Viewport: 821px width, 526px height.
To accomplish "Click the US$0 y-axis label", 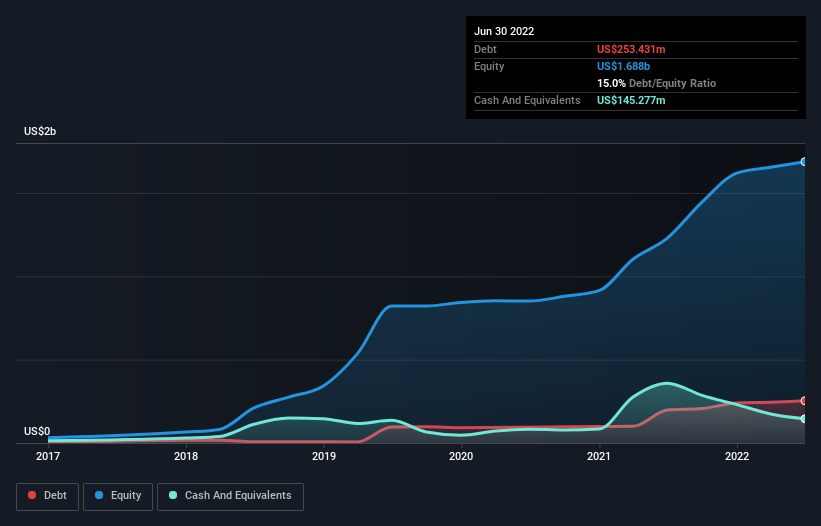I will (x=37, y=431).
